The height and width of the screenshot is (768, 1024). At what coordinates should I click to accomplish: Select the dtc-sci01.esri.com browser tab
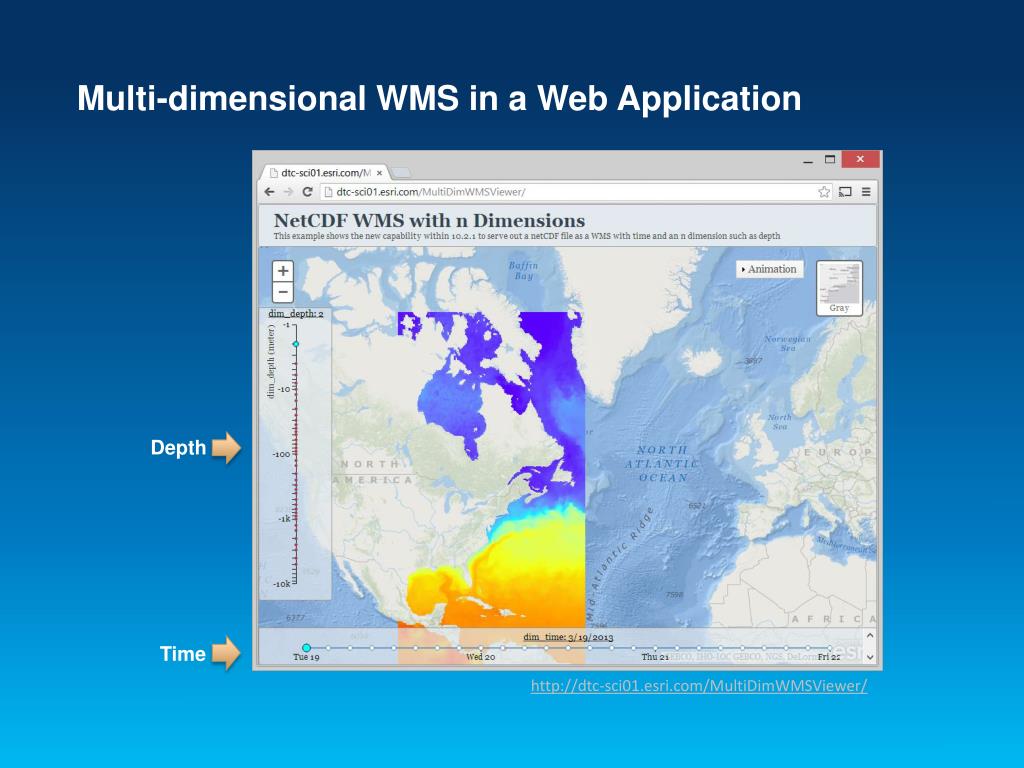tap(325, 173)
